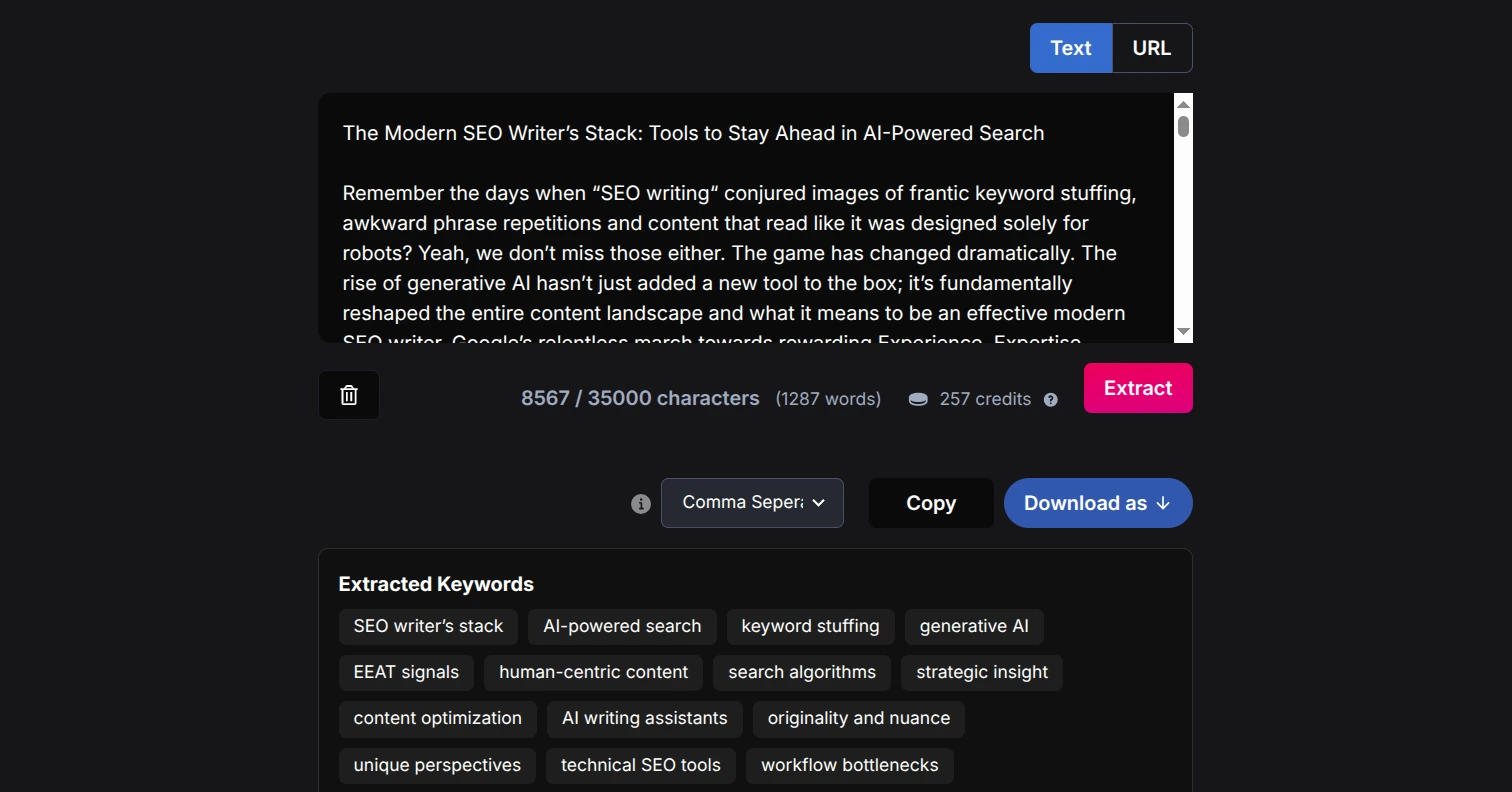Screen dimensions: 1512x792
Task: Expand the dropdown chevron next to Comma Separated
Action: click(819, 503)
